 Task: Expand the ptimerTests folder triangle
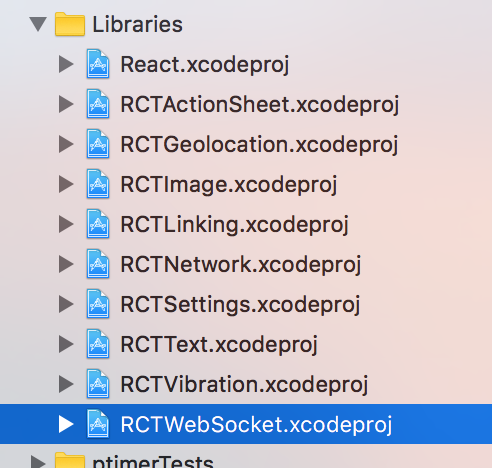(38, 462)
